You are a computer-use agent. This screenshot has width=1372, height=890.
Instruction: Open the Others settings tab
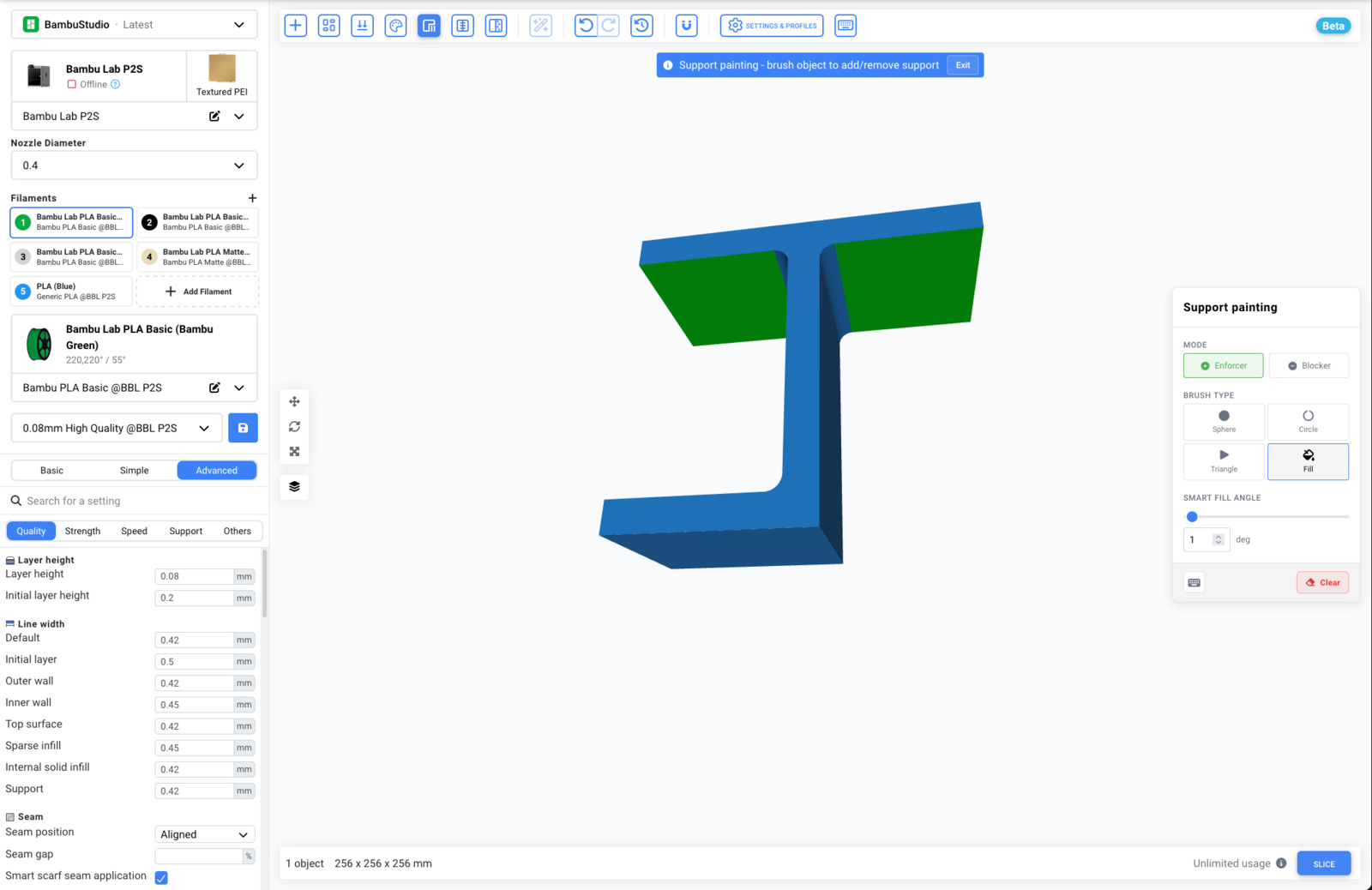pos(238,531)
